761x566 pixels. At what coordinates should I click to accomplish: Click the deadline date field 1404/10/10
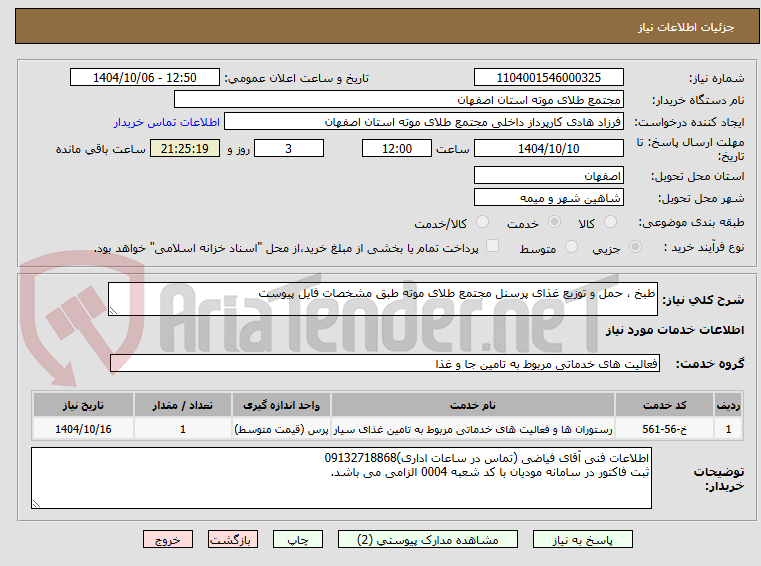[548, 149]
